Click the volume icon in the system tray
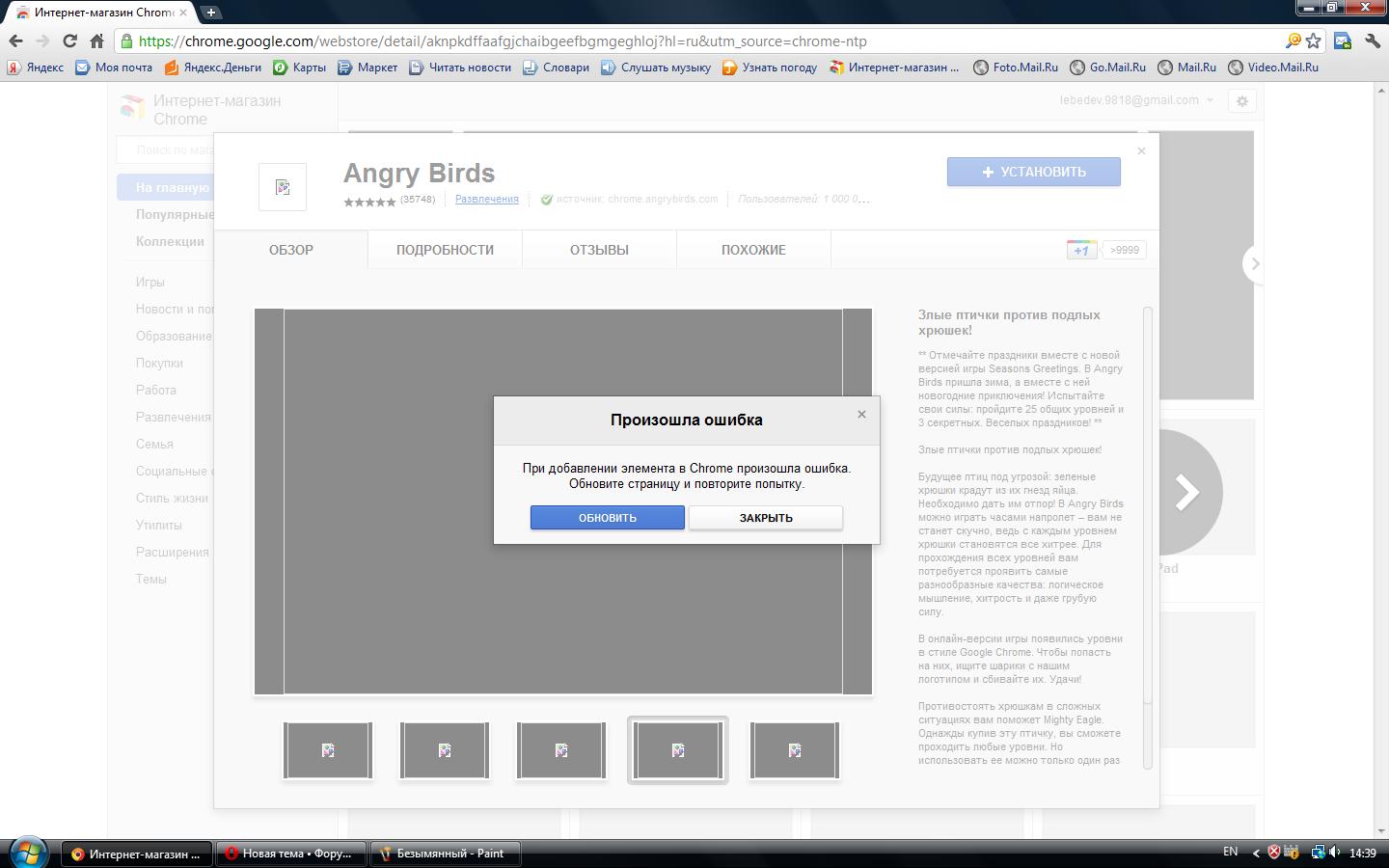The width and height of the screenshot is (1389, 868). point(1335,853)
